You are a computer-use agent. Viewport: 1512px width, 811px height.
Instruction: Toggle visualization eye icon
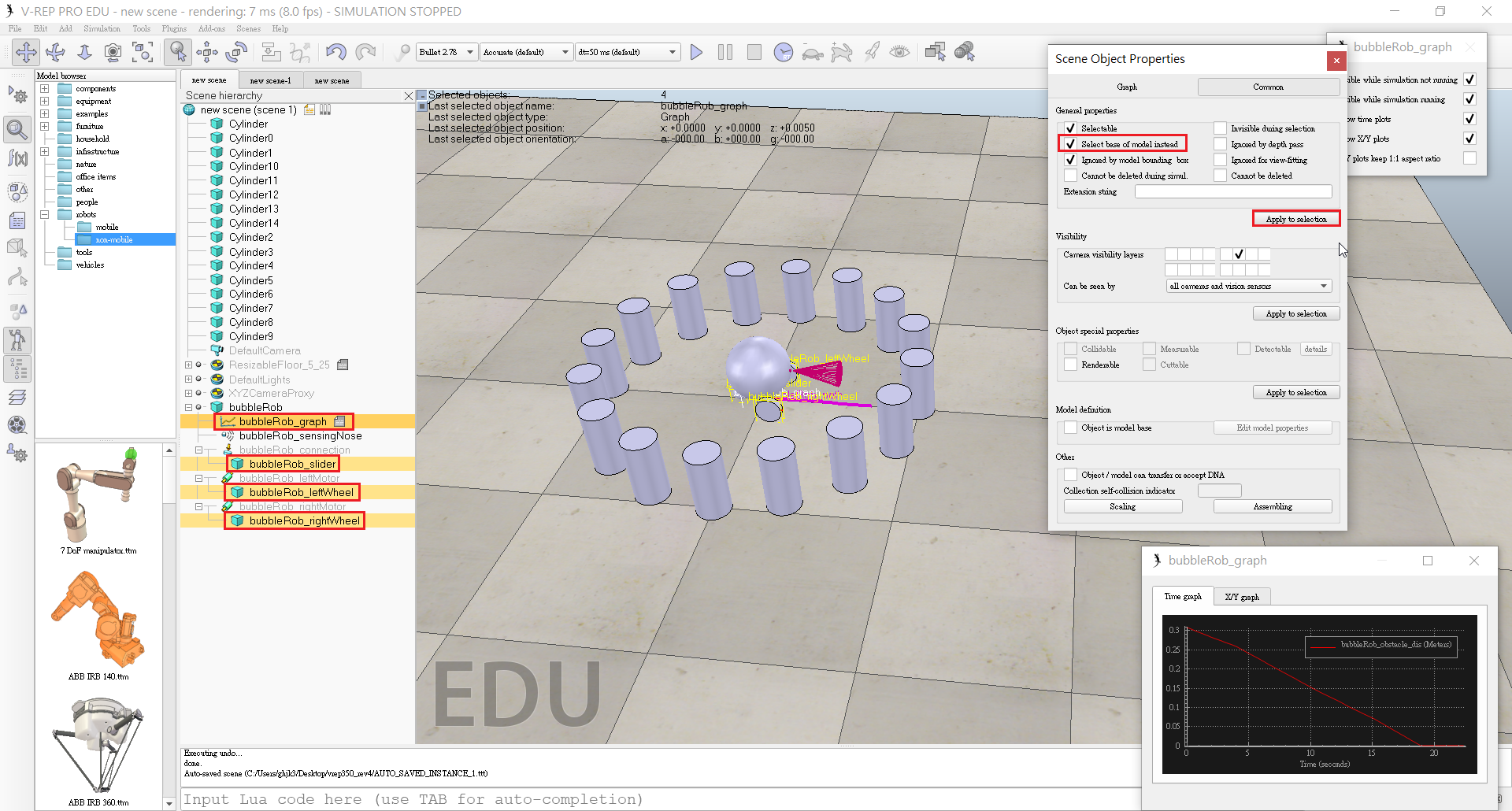pyautogui.click(x=899, y=52)
